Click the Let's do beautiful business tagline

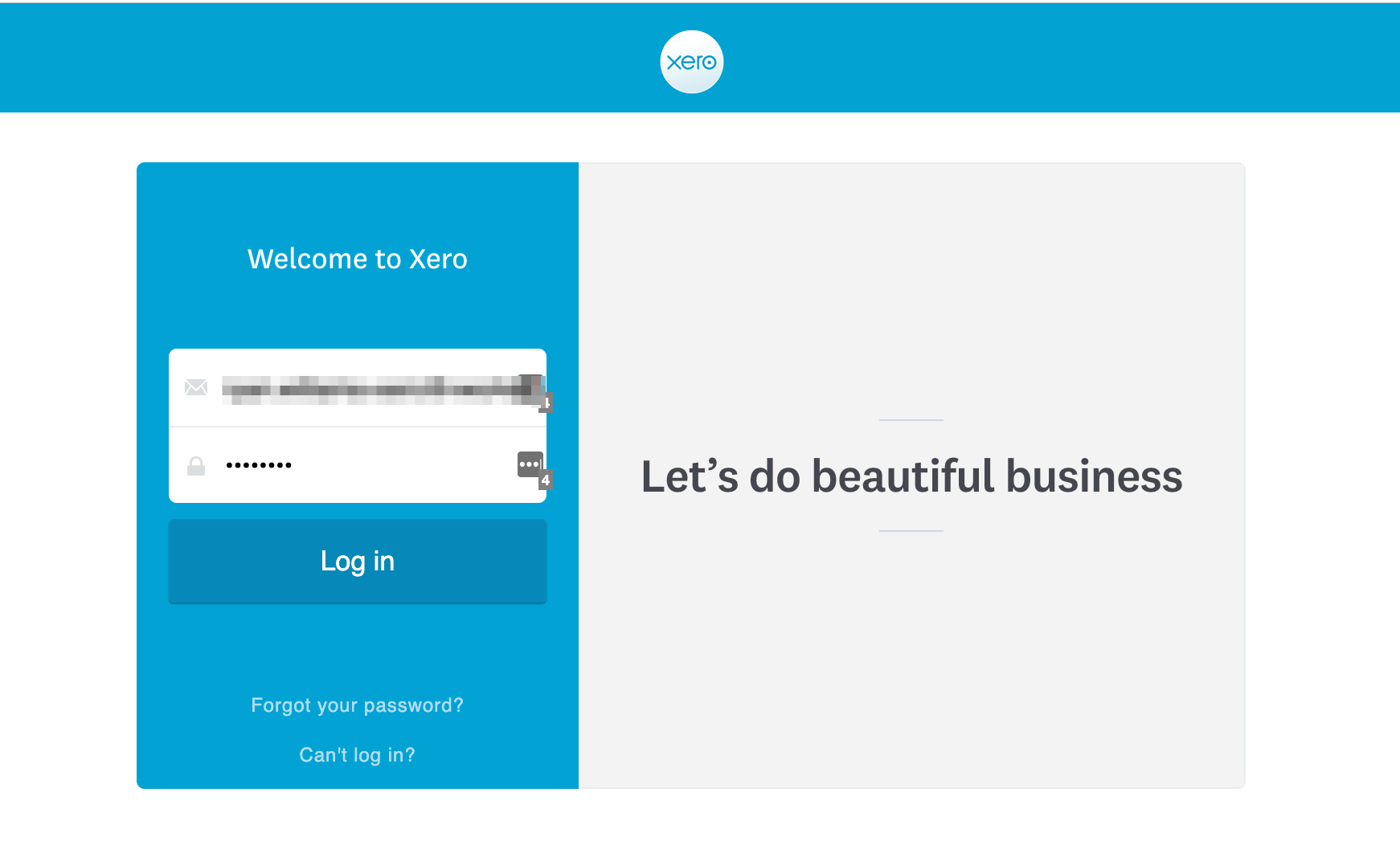click(x=911, y=476)
